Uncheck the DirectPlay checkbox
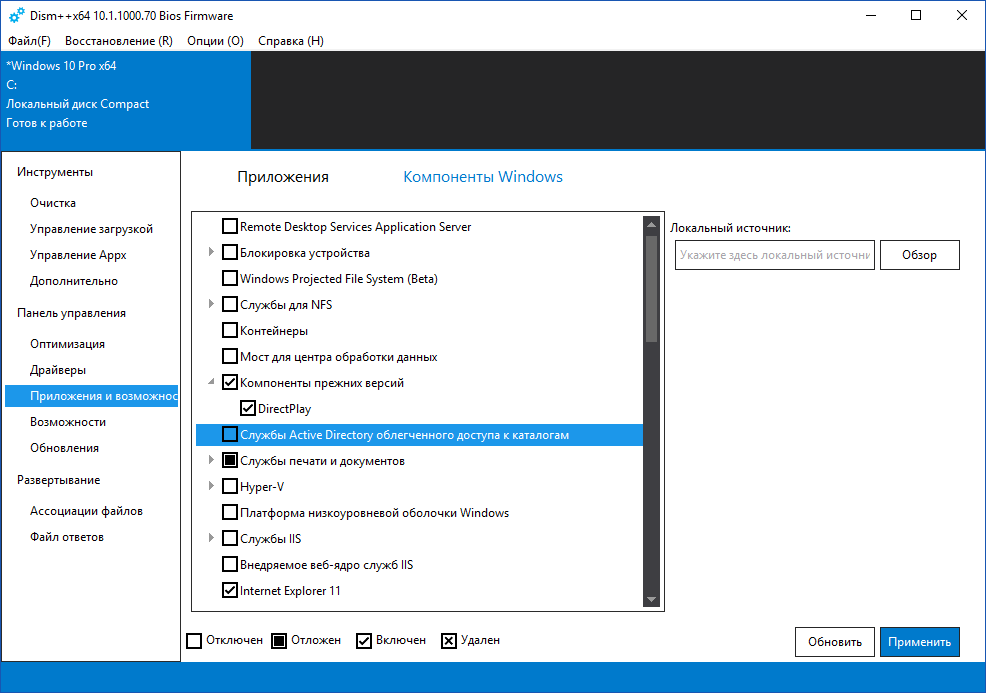This screenshot has width=986, height=693. click(x=248, y=409)
